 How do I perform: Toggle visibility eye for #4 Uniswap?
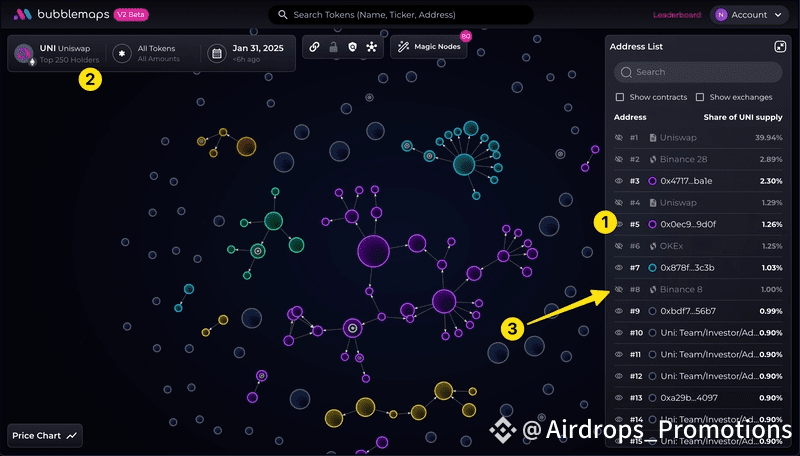tap(619, 202)
